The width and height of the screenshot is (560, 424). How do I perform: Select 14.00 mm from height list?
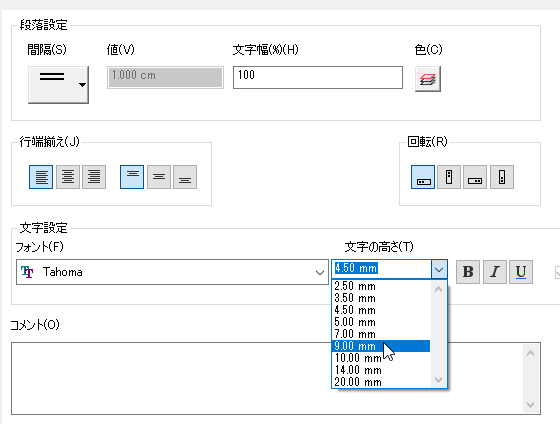tap(381, 370)
